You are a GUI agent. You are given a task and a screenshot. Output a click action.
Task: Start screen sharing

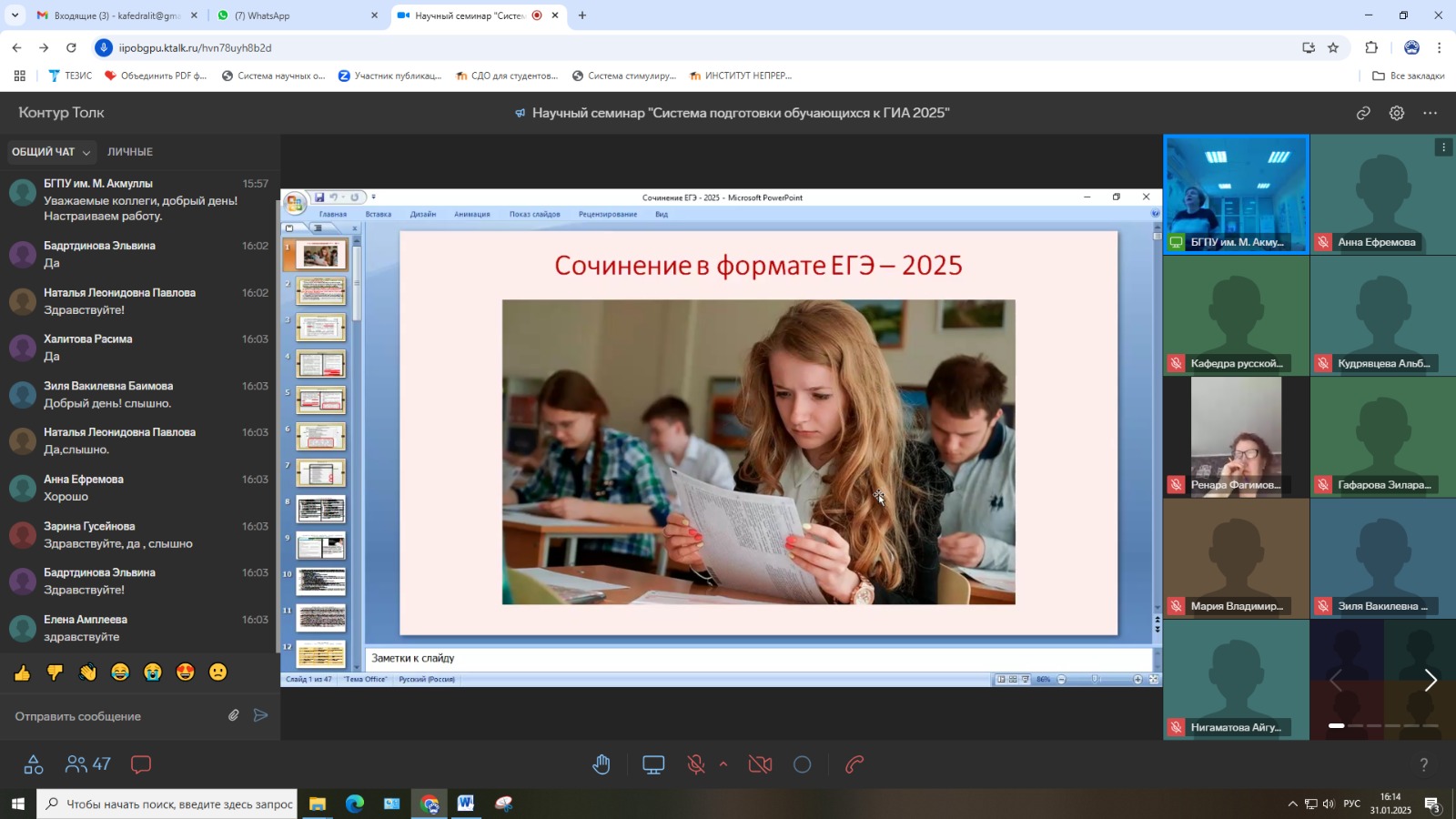(653, 765)
